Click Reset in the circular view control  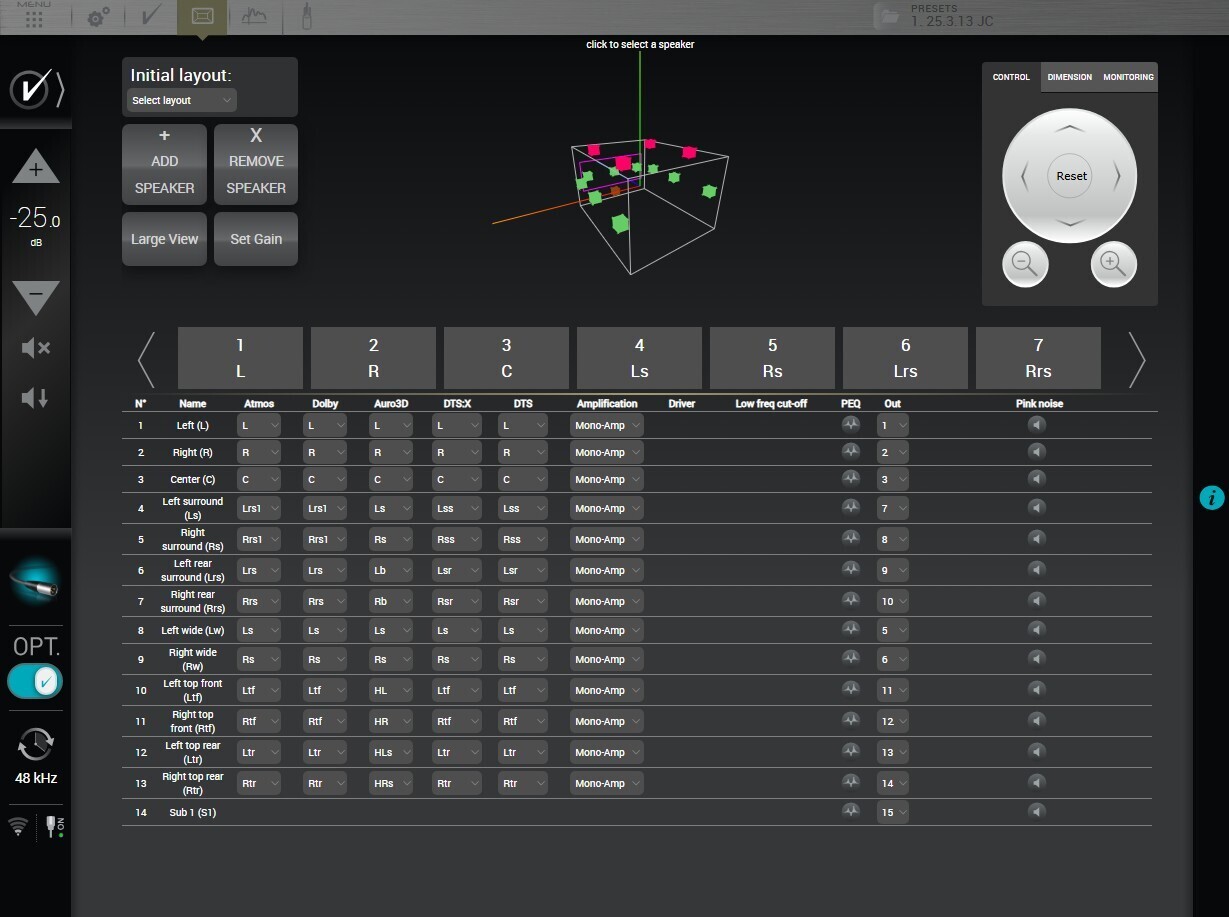point(1071,176)
